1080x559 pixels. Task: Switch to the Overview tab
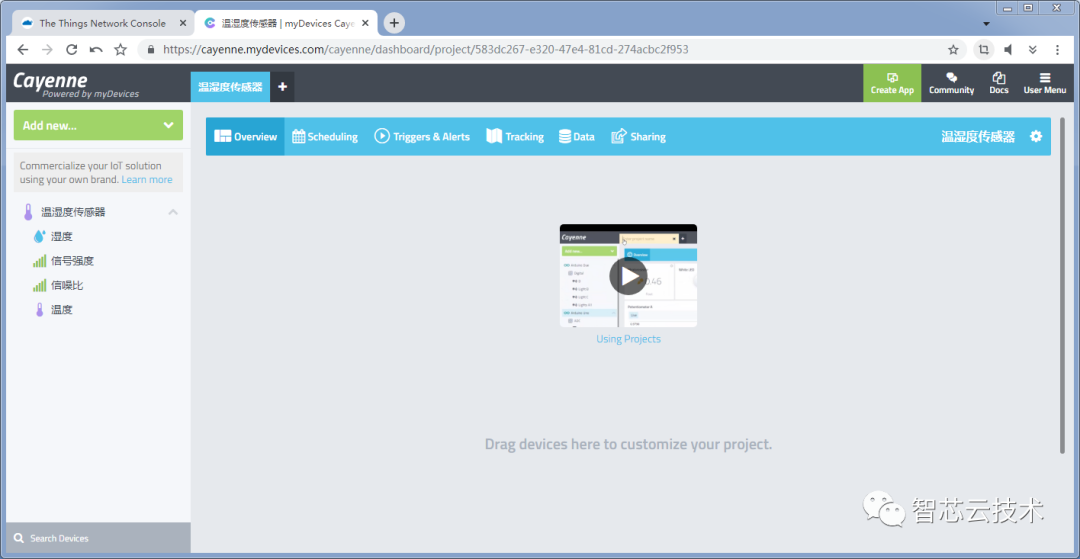coord(245,136)
